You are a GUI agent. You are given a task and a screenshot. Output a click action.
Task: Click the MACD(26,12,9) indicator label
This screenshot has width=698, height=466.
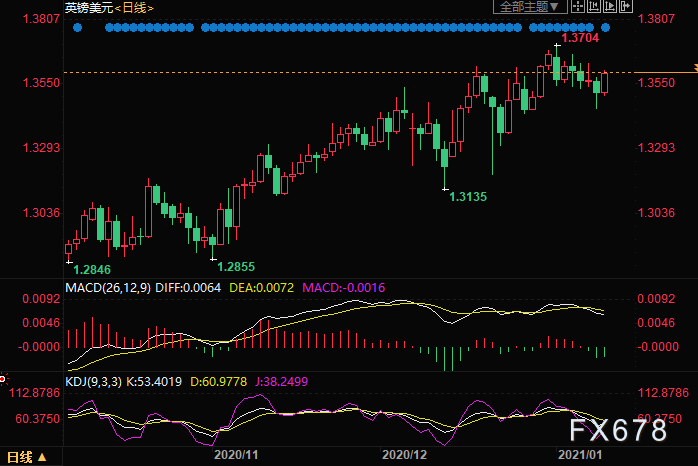[x=109, y=288]
